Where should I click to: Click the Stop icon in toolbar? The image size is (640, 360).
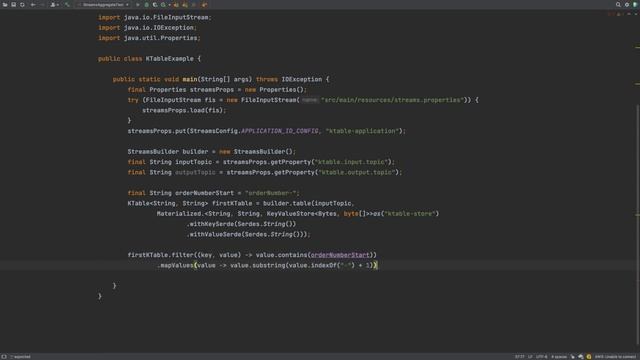pyautogui.click(x=194, y=4)
